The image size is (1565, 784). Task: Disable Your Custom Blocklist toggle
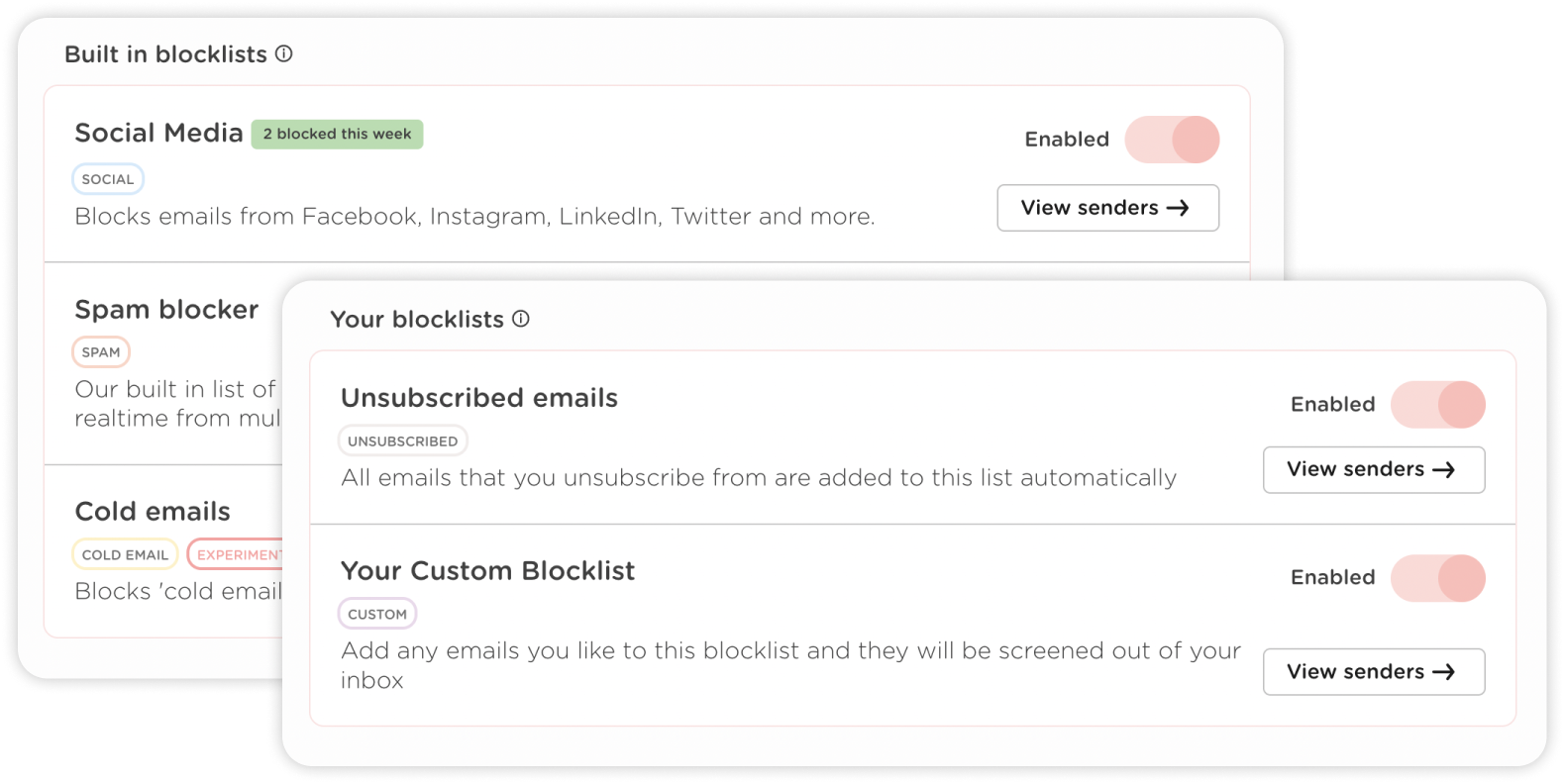click(x=1438, y=578)
